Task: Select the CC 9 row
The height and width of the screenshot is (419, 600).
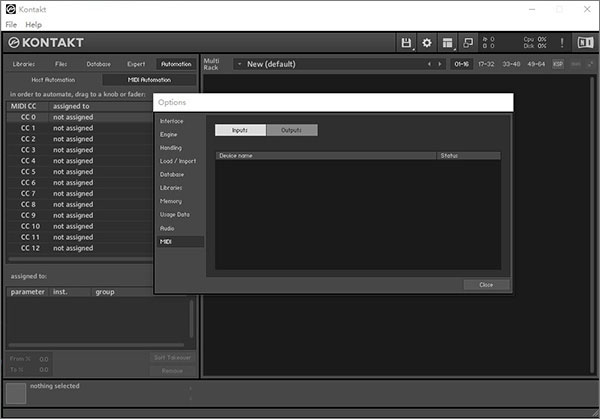Action: tap(80, 215)
